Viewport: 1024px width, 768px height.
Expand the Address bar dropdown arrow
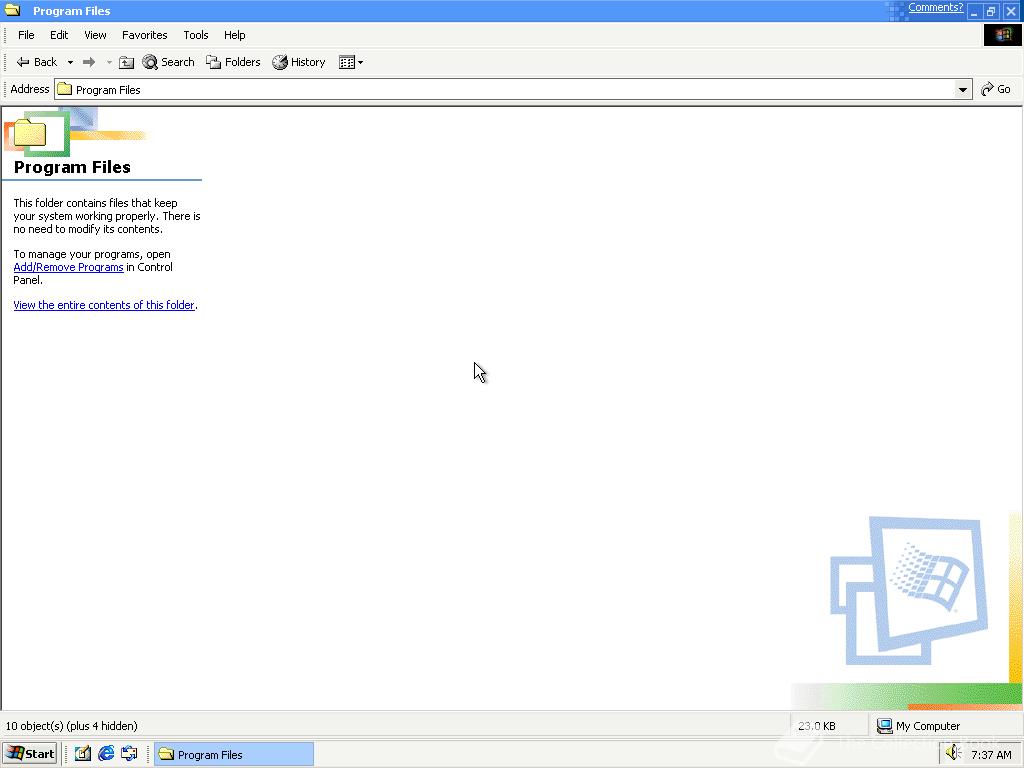(x=963, y=89)
